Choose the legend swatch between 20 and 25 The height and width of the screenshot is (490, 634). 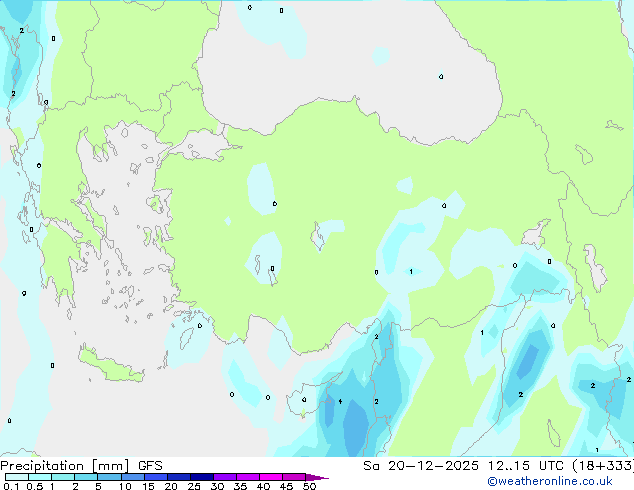[179, 477]
